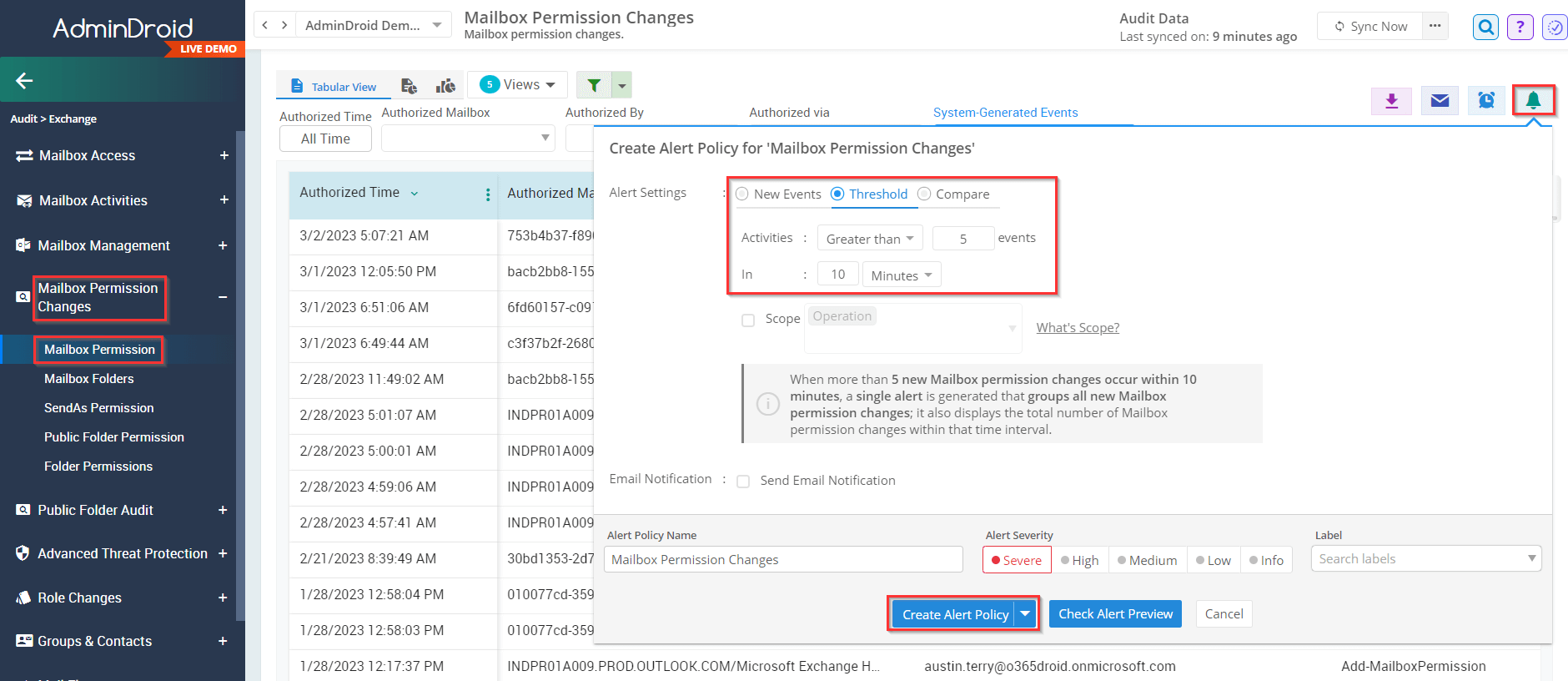1568x681 pixels.
Task: Switch to Tabular View tab
Action: point(334,87)
